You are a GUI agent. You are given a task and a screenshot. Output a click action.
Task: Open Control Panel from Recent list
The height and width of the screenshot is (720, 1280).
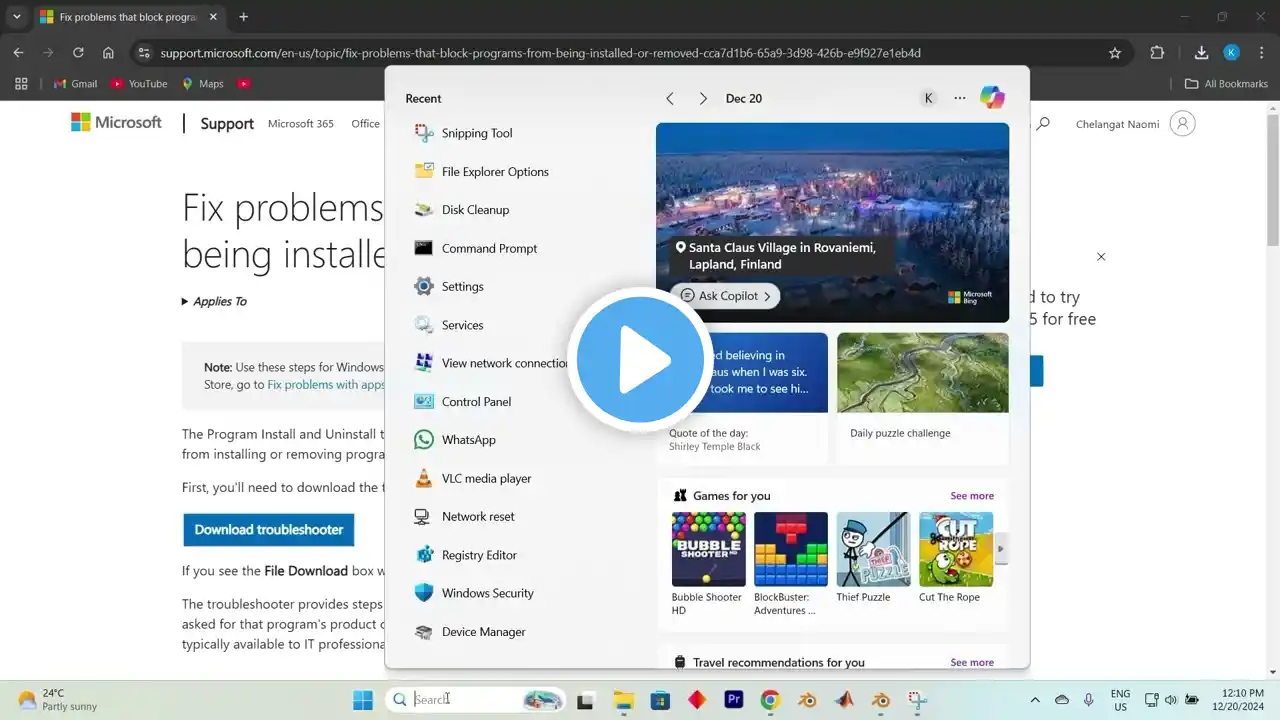click(462, 401)
